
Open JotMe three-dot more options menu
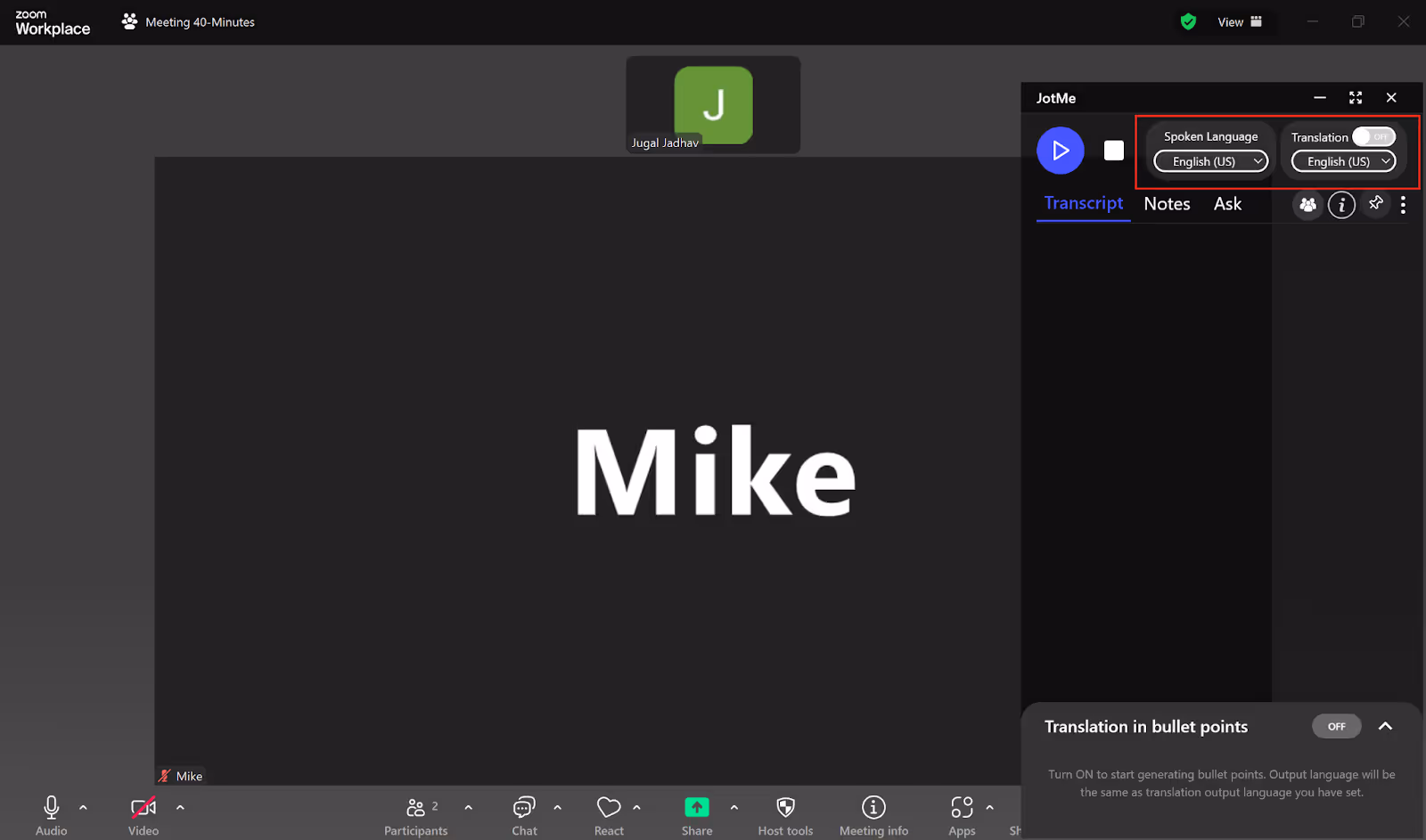pos(1403,205)
